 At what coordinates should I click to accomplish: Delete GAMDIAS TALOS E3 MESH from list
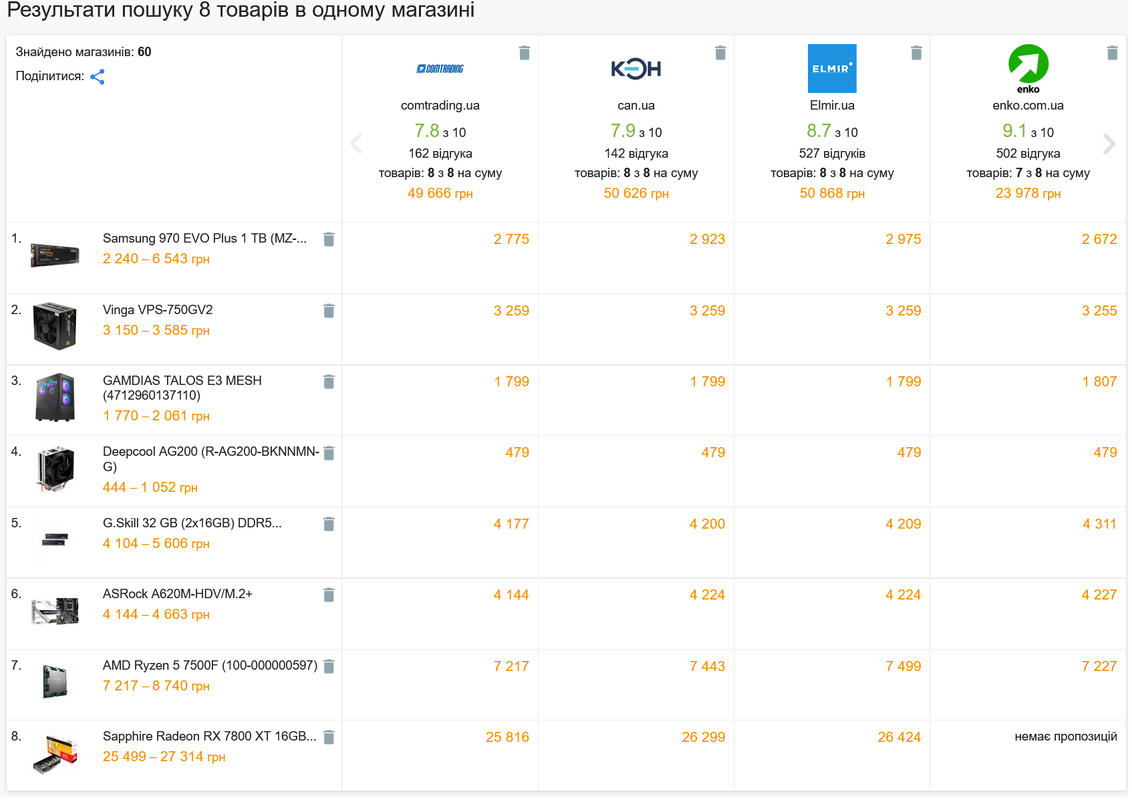point(329,382)
